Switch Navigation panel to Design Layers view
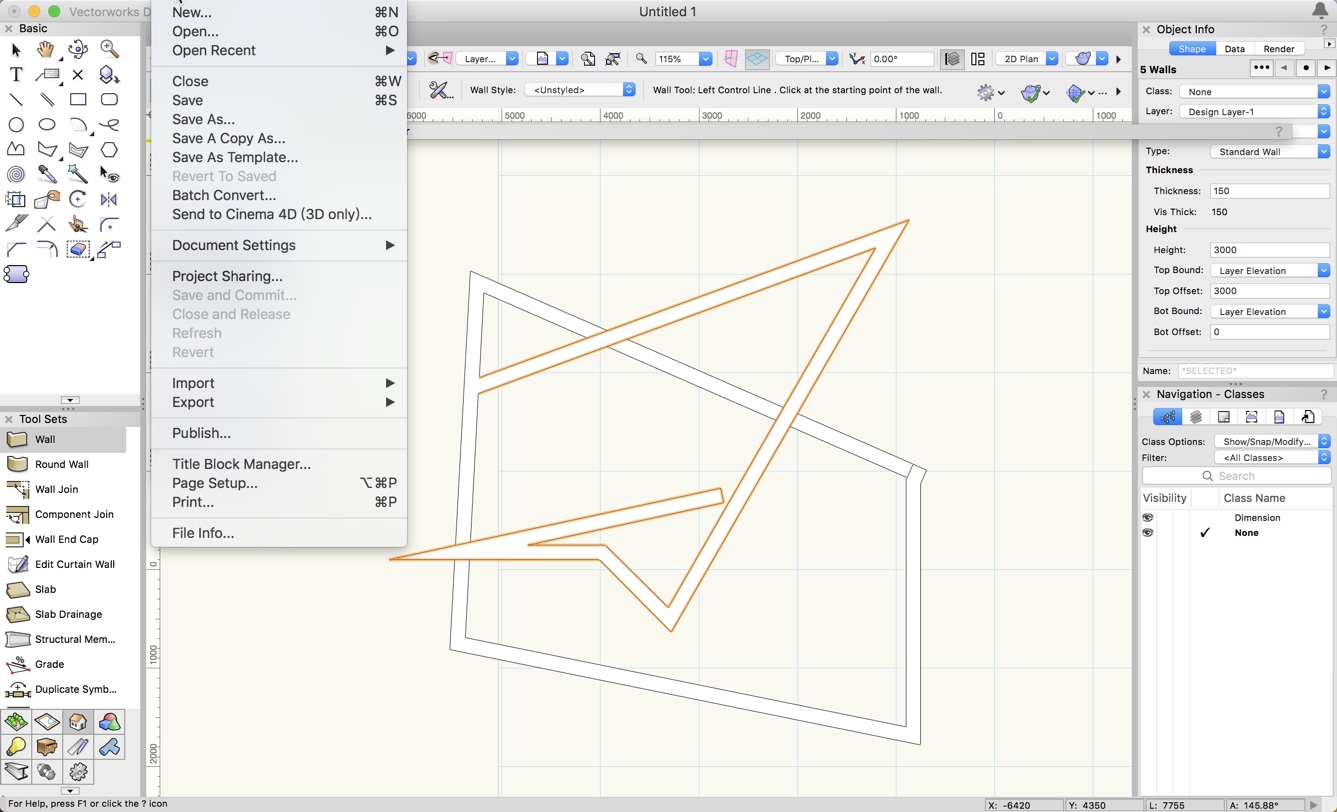This screenshot has height=812, width=1337. point(1195,416)
